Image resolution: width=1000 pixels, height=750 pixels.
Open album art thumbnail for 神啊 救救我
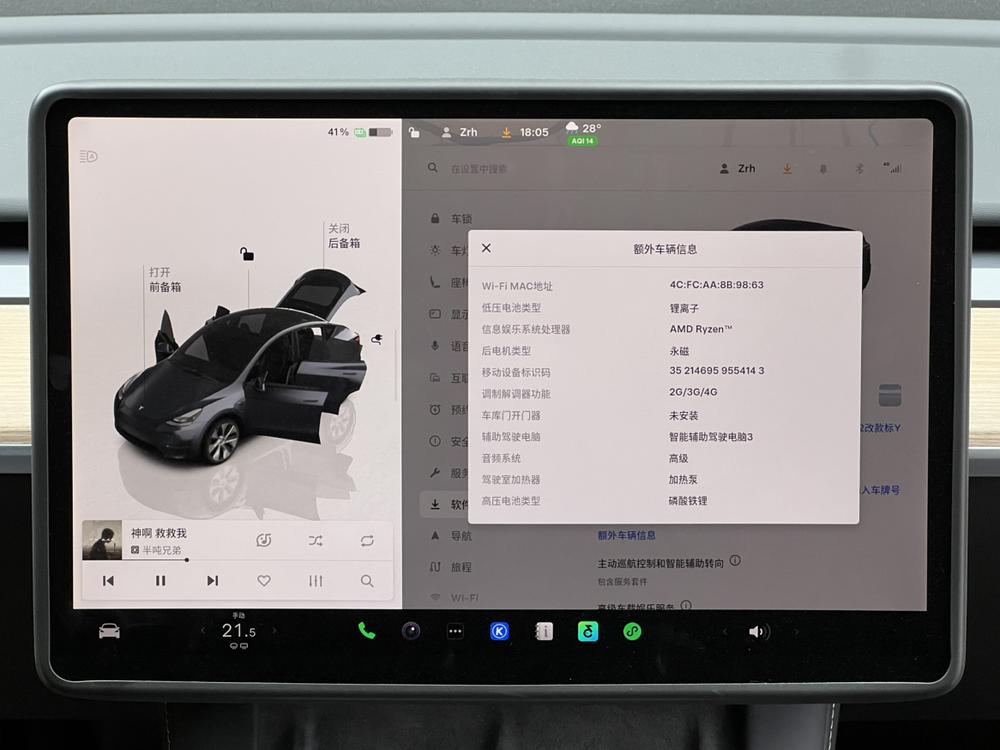(x=102, y=540)
